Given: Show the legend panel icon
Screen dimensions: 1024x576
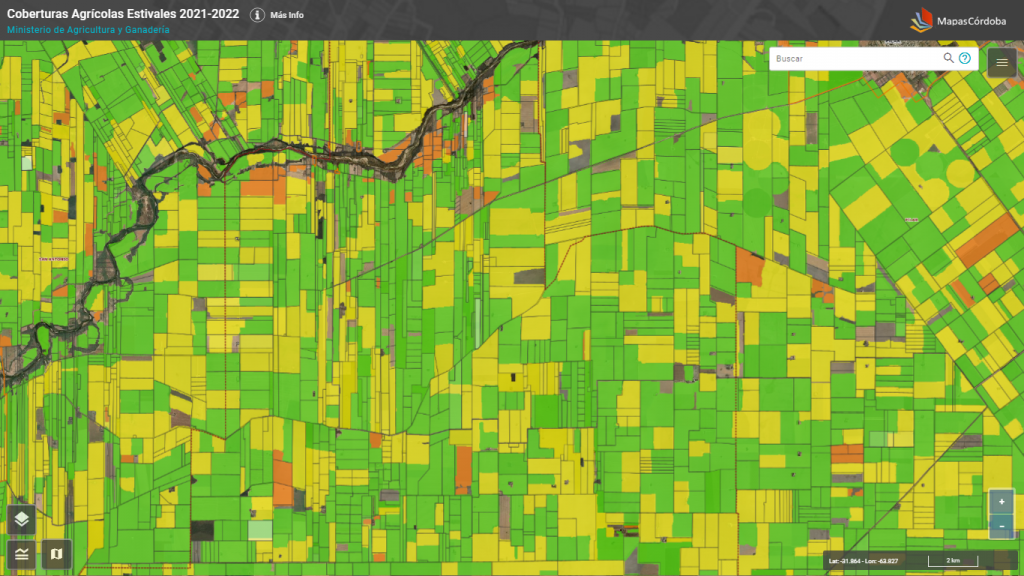Looking at the screenshot, I should (22, 554).
